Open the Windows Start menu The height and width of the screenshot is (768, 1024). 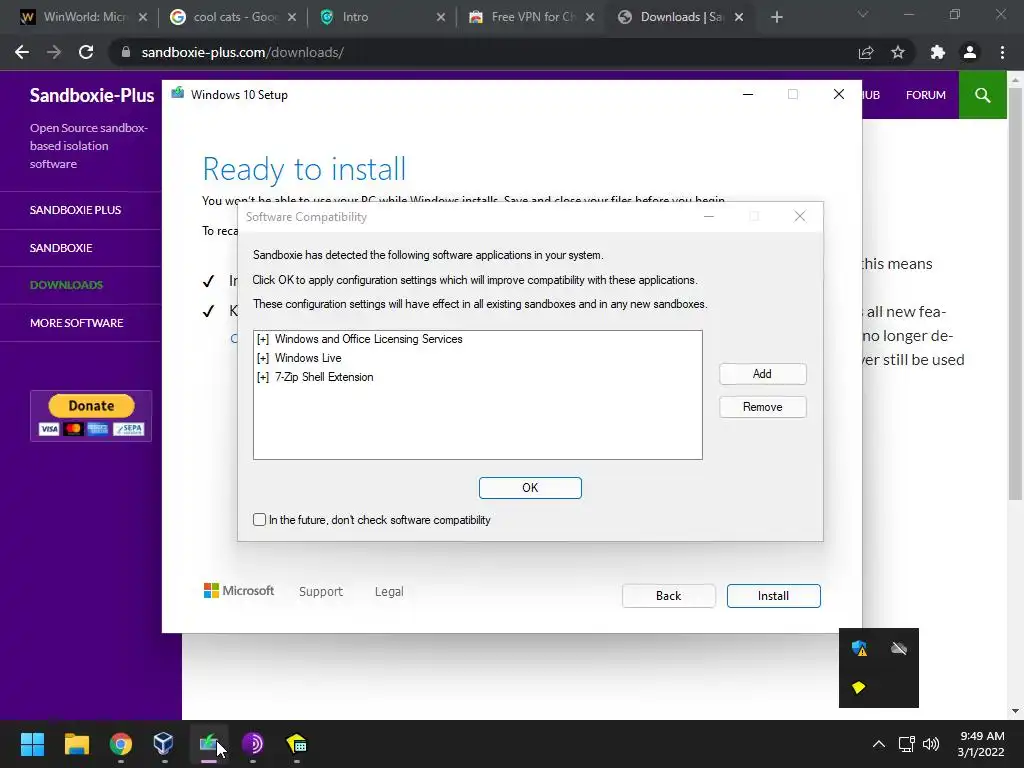(x=32, y=744)
